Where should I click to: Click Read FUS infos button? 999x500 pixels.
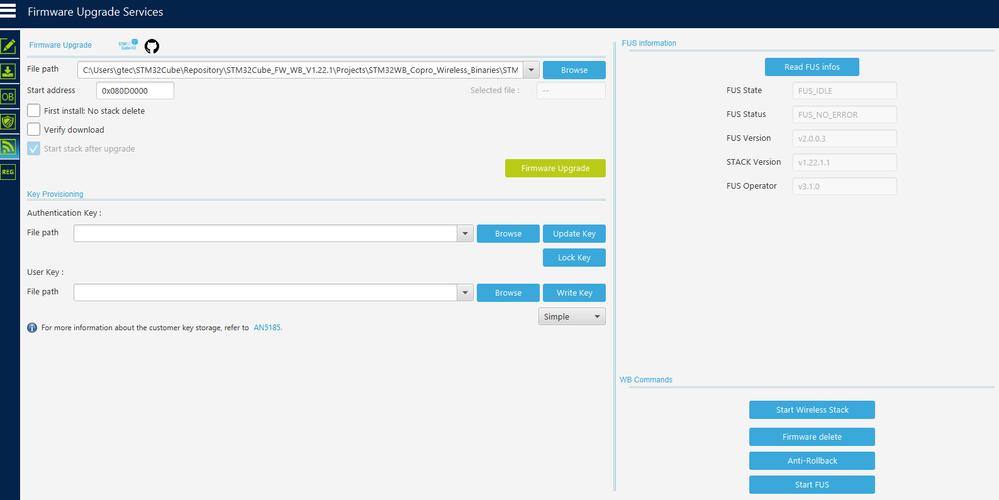(812, 67)
